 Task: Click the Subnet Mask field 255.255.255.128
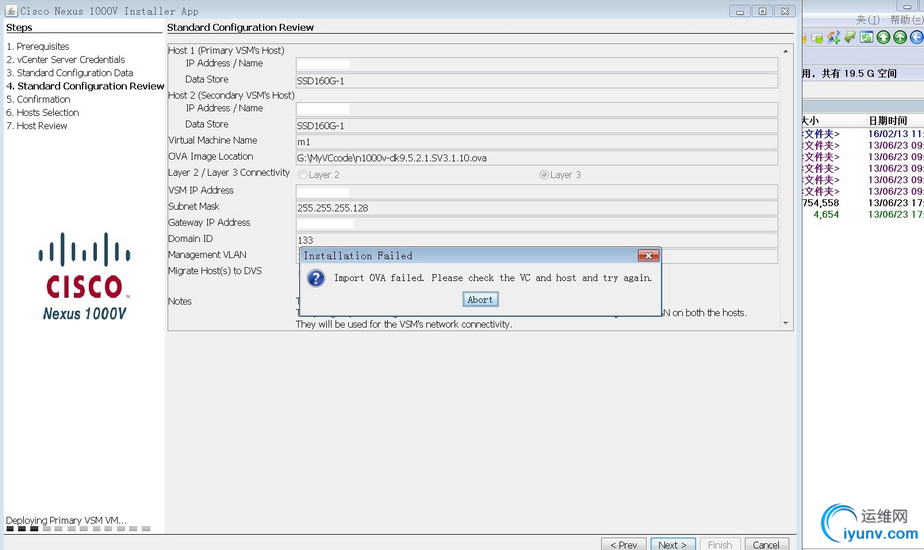coord(536,208)
